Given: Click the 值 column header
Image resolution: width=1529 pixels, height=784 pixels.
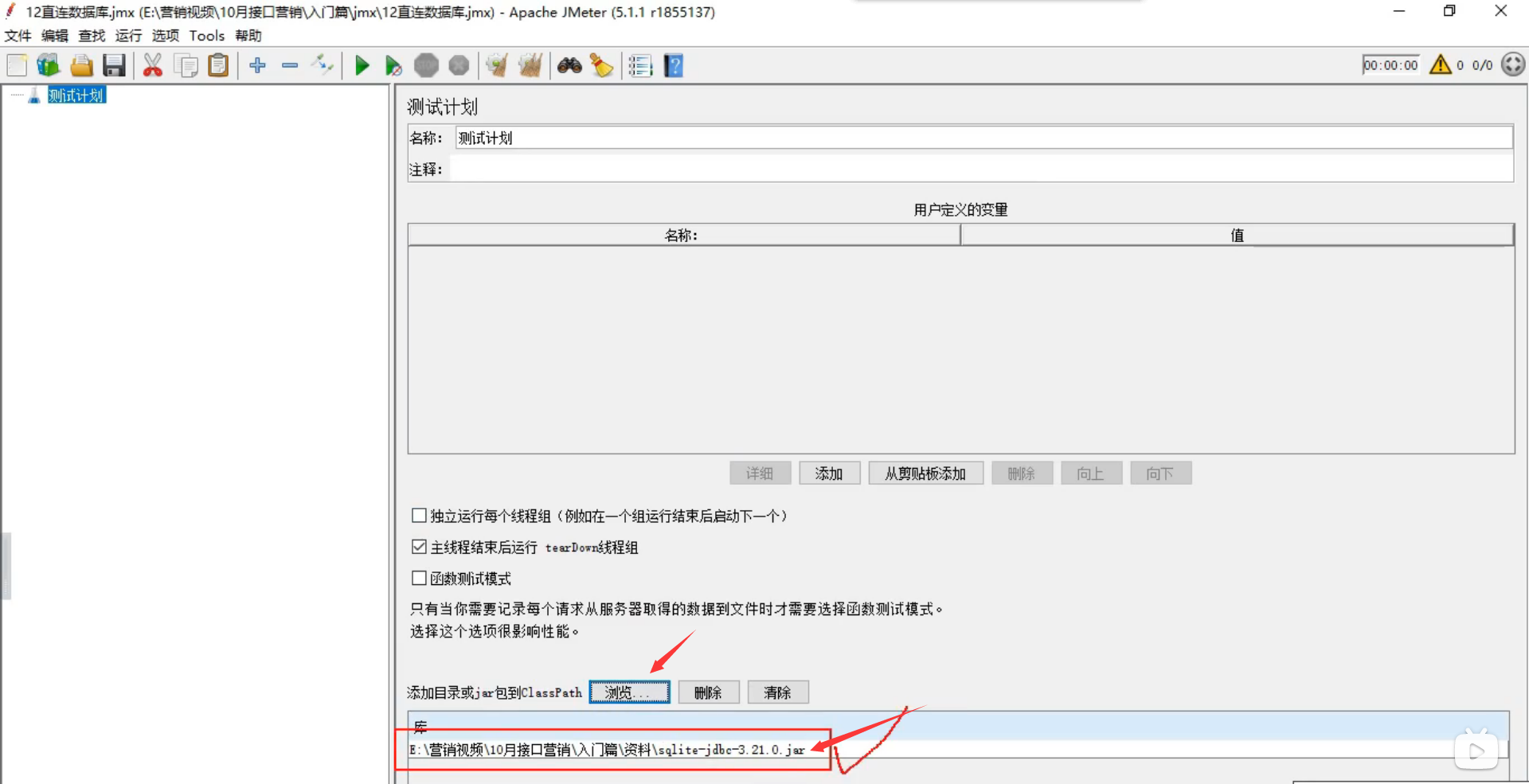Looking at the screenshot, I should [1237, 235].
